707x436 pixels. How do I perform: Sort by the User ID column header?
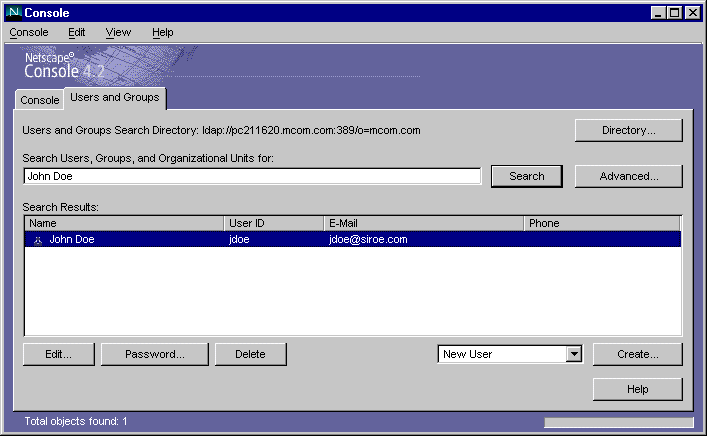click(274, 223)
